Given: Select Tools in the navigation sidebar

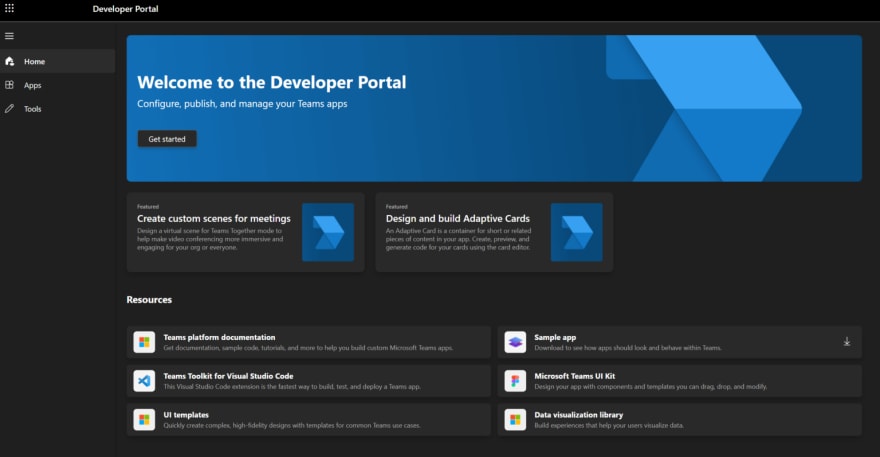Looking at the screenshot, I should [58, 108].
